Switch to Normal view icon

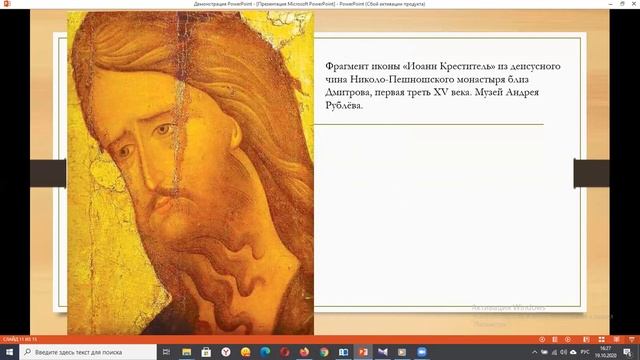coord(586,339)
